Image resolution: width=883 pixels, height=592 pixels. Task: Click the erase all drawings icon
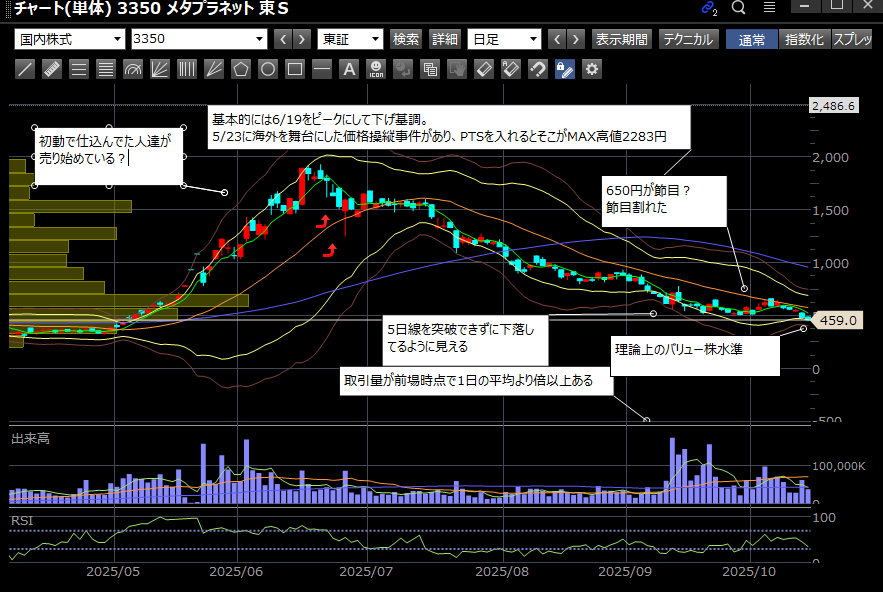tap(511, 69)
